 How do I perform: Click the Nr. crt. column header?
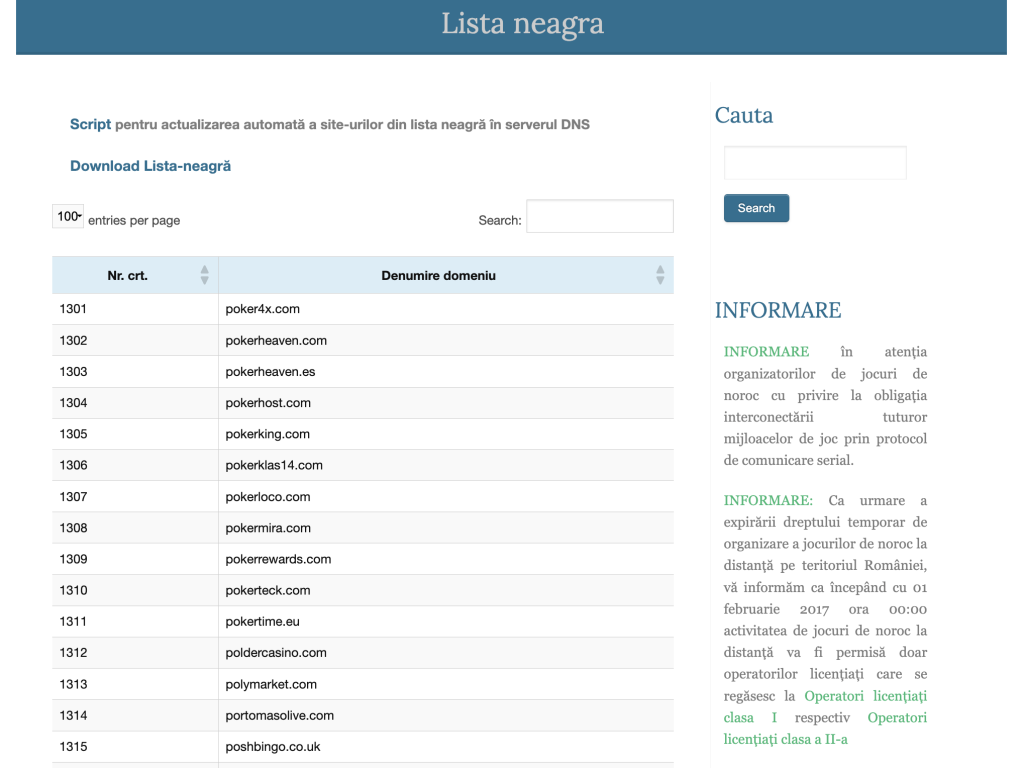127,276
